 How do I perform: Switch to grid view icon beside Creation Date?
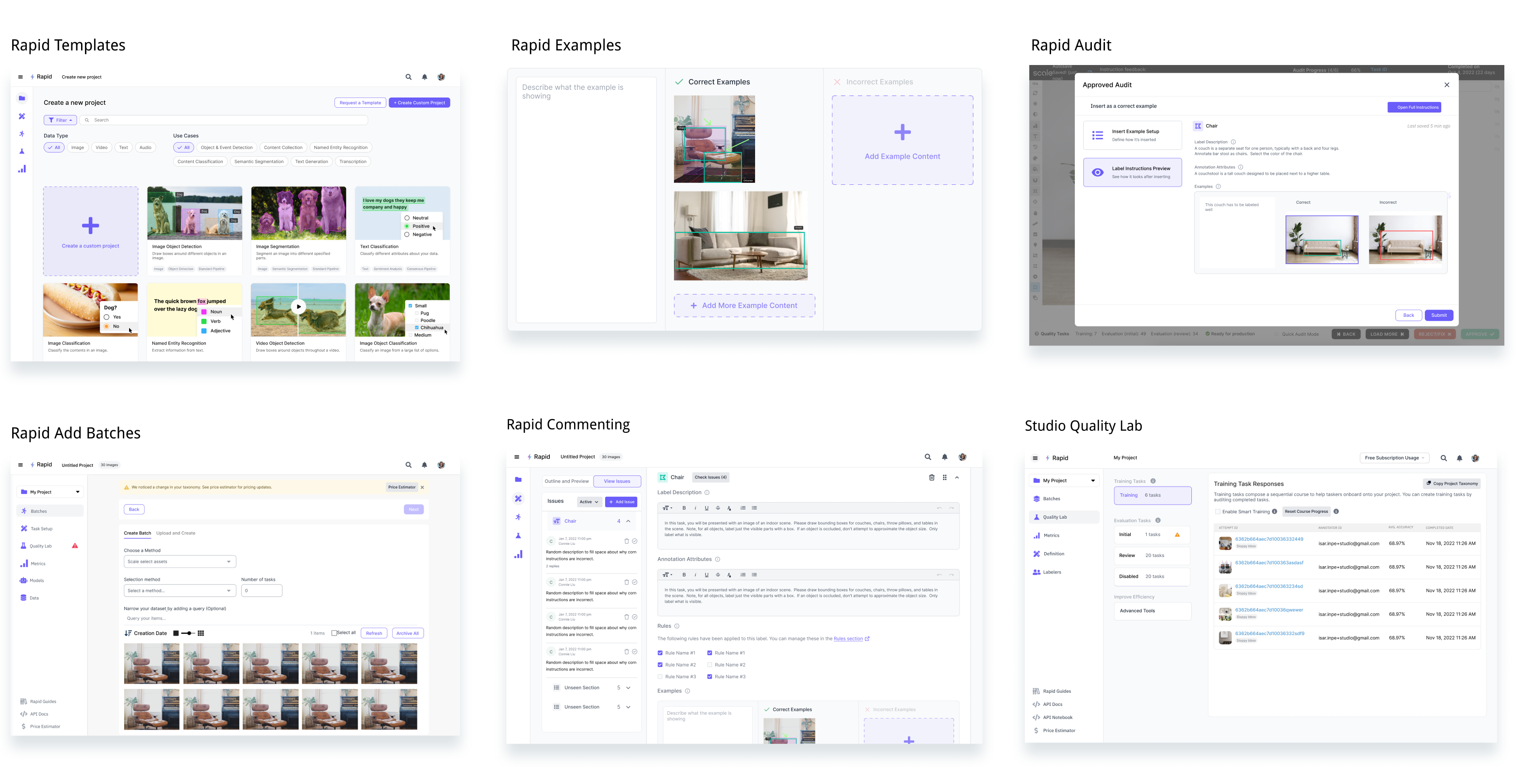[x=201, y=634]
